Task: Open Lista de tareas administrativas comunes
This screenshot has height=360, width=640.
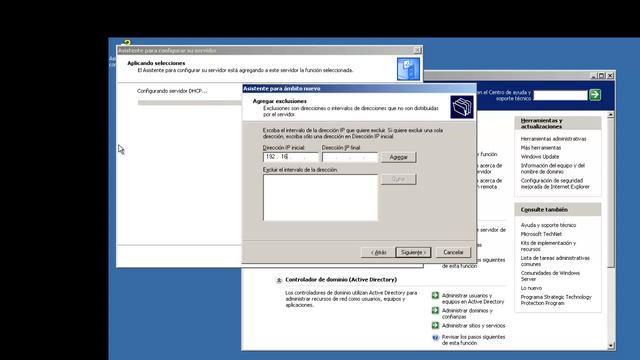Action: [555, 261]
